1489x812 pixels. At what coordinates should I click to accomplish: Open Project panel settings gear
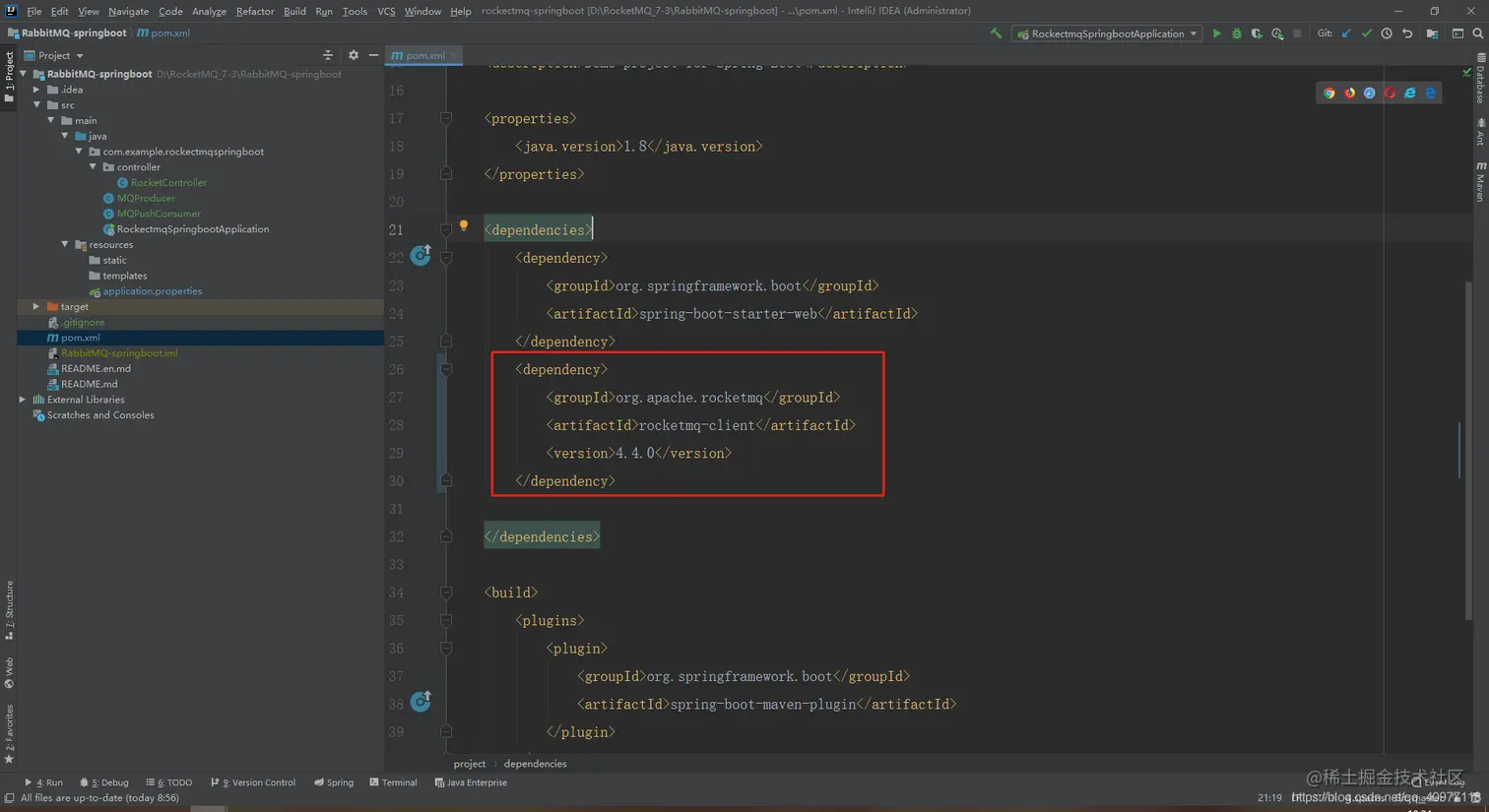[x=354, y=55]
